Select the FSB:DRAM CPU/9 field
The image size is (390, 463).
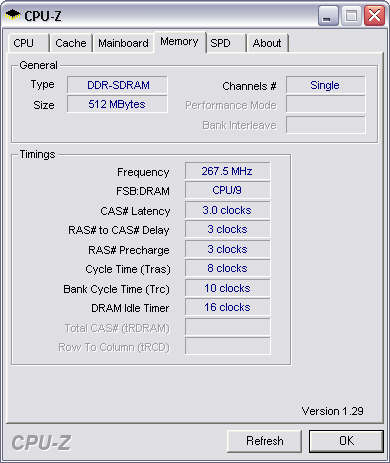[x=227, y=190]
